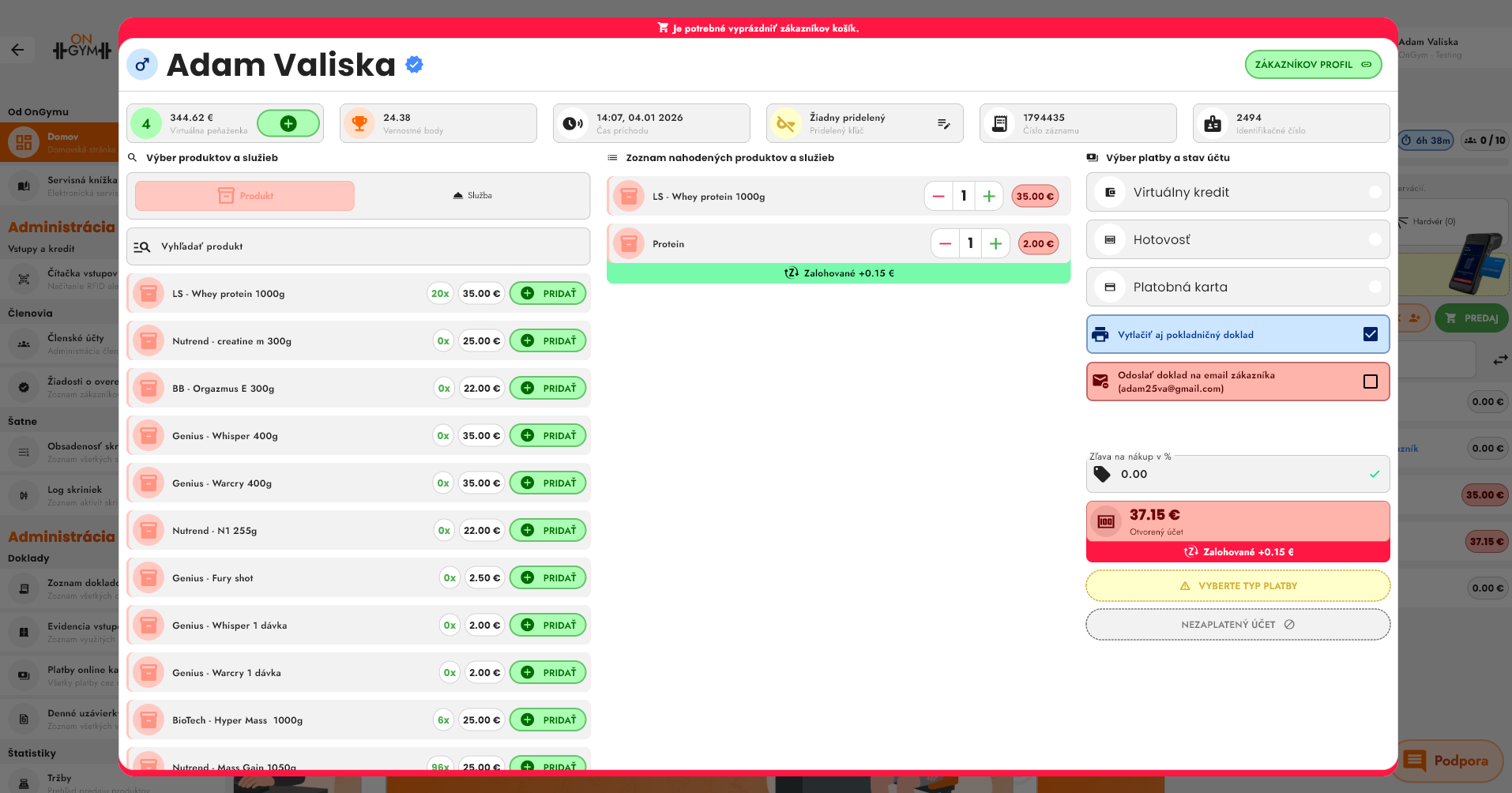Click the email icon for sending receipt

coord(1100,381)
